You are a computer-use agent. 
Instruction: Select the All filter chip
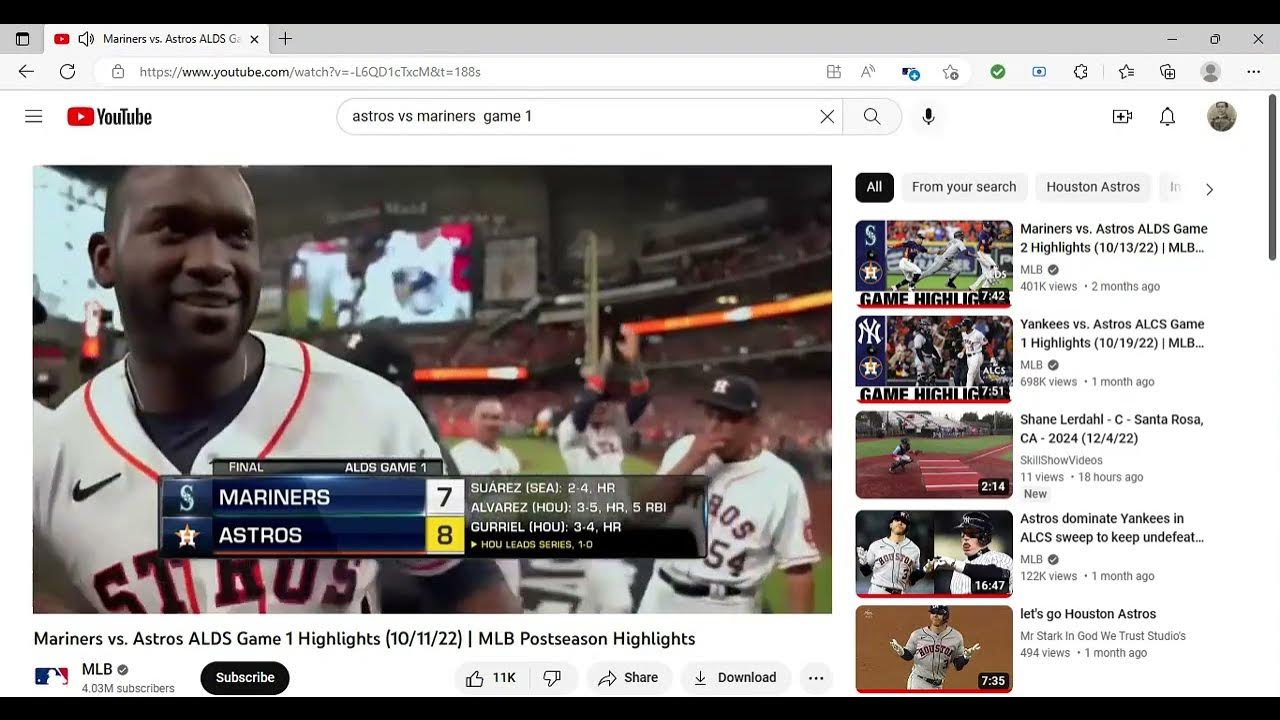(874, 187)
